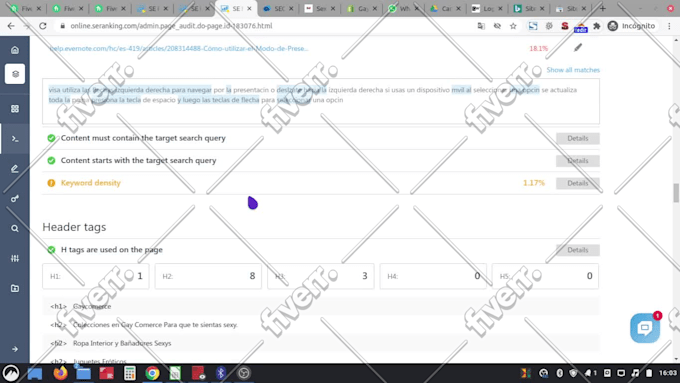Click the Keyword density warning label

91,183
